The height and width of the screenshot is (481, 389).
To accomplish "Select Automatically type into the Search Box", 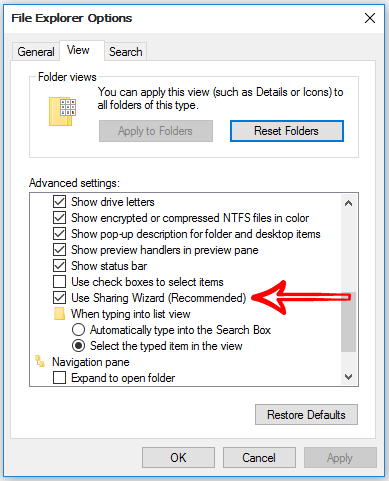I will [x=78, y=330].
